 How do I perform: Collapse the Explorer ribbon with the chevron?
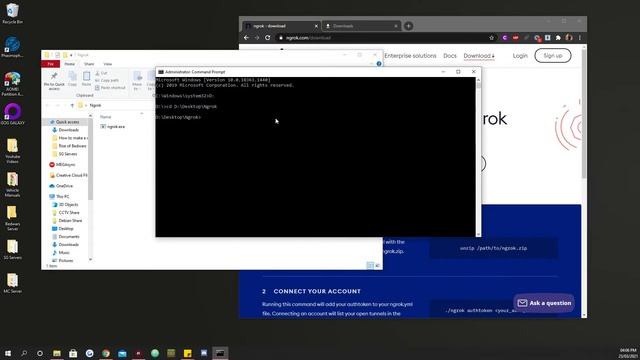pyautogui.click(x=371, y=64)
